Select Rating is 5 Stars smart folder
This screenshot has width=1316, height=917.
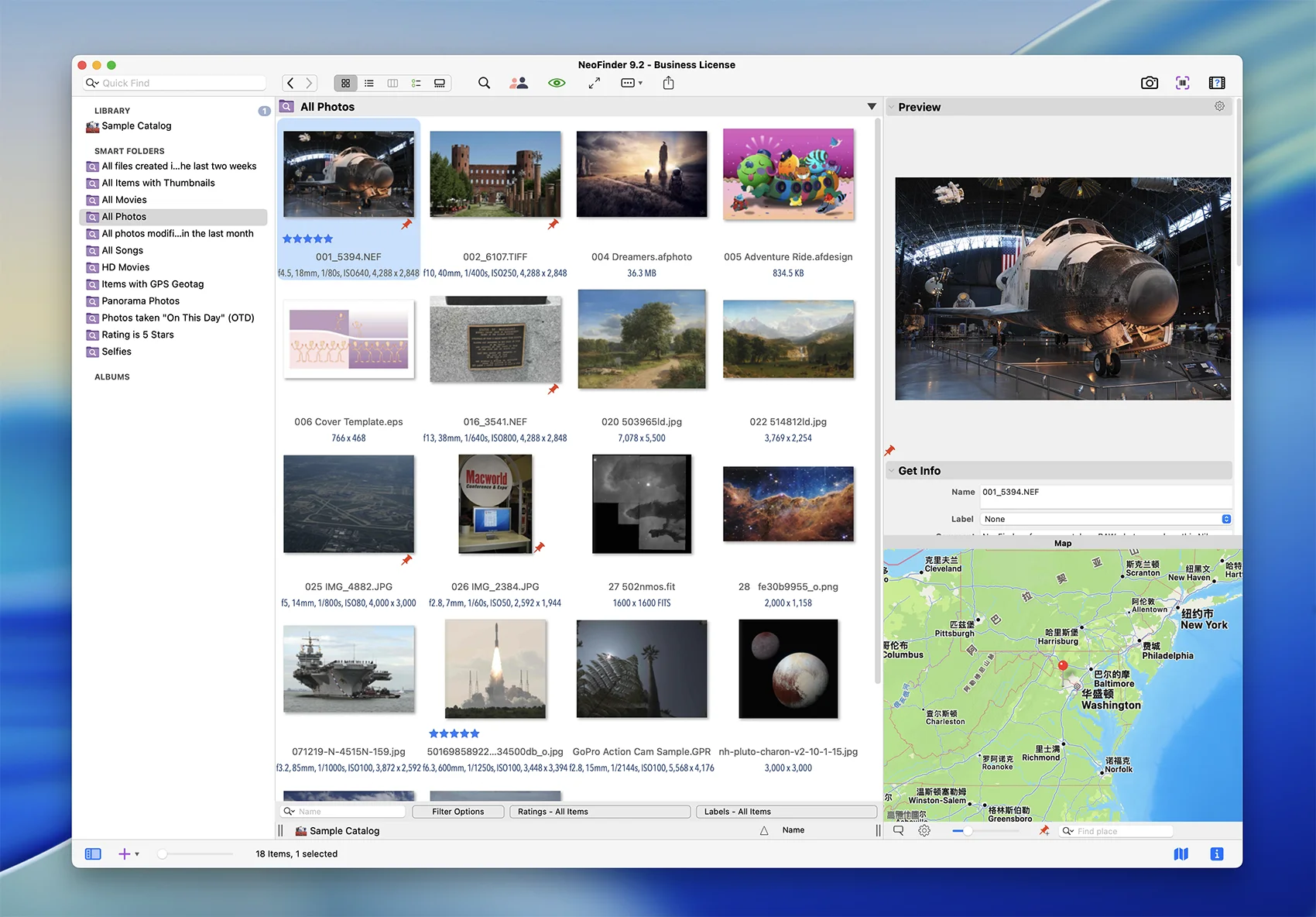pyautogui.click(x=137, y=335)
